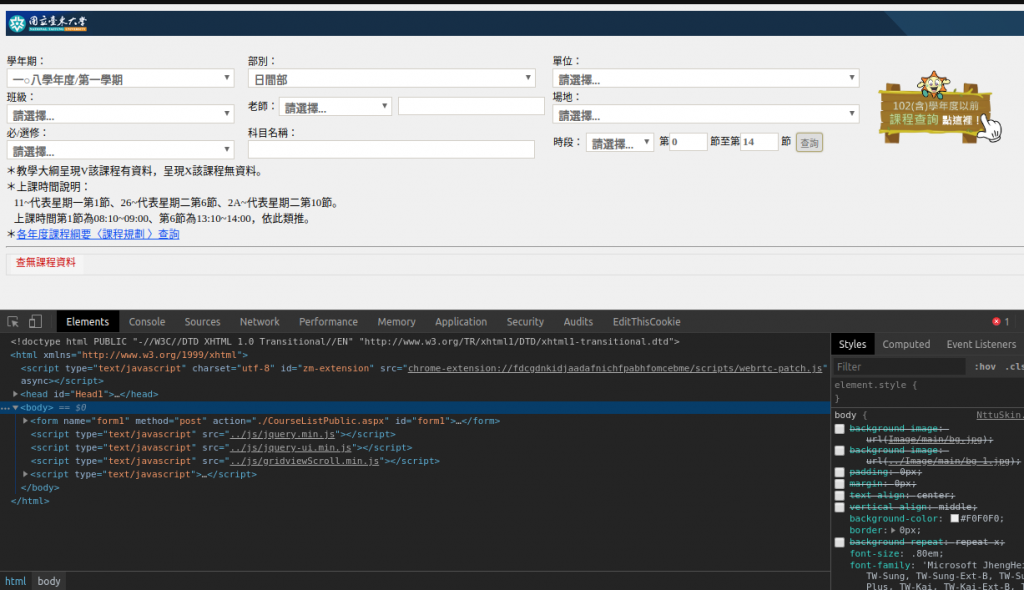Viewport: 1024px width, 590px height.
Task: Open the NttuSkin stylesheet link
Action: [x=1000, y=416]
